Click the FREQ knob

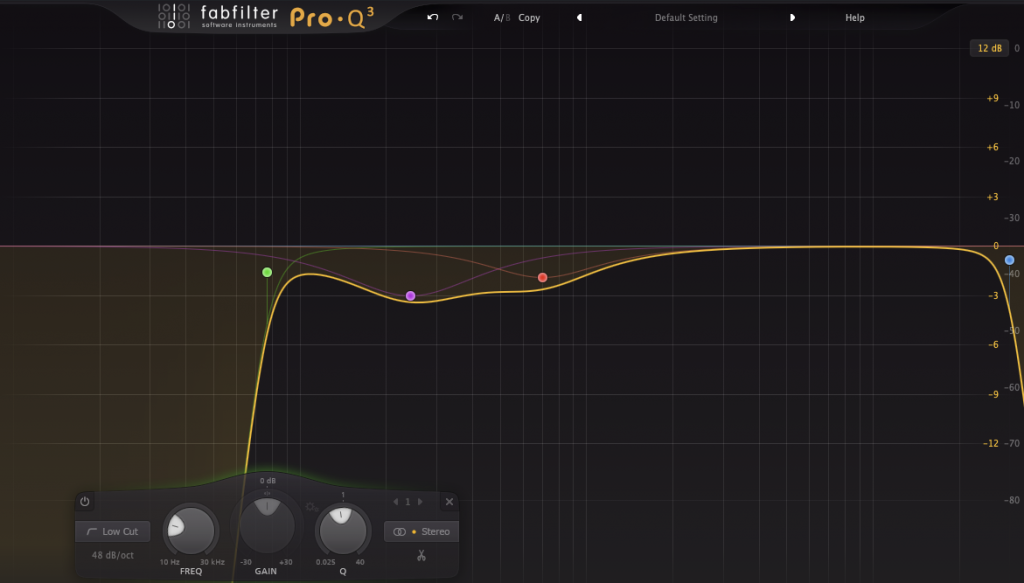(x=191, y=529)
